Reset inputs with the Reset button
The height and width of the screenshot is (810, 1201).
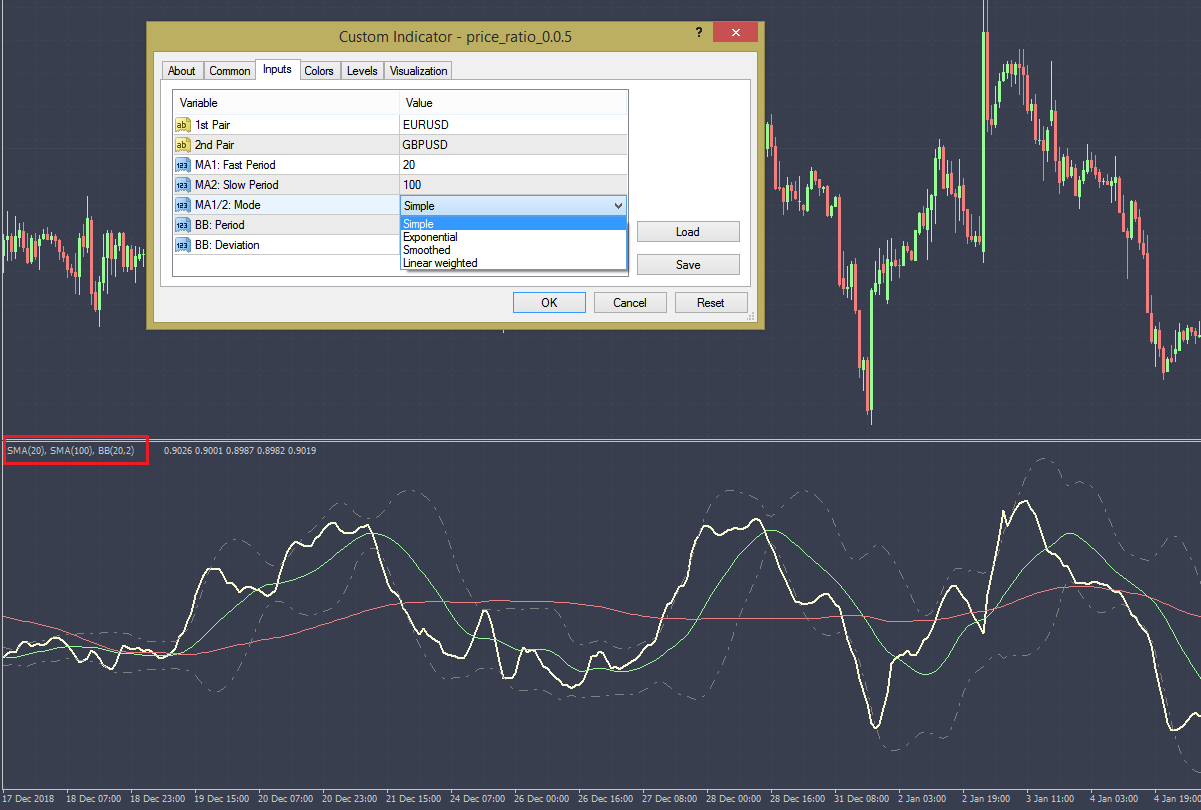coord(711,302)
